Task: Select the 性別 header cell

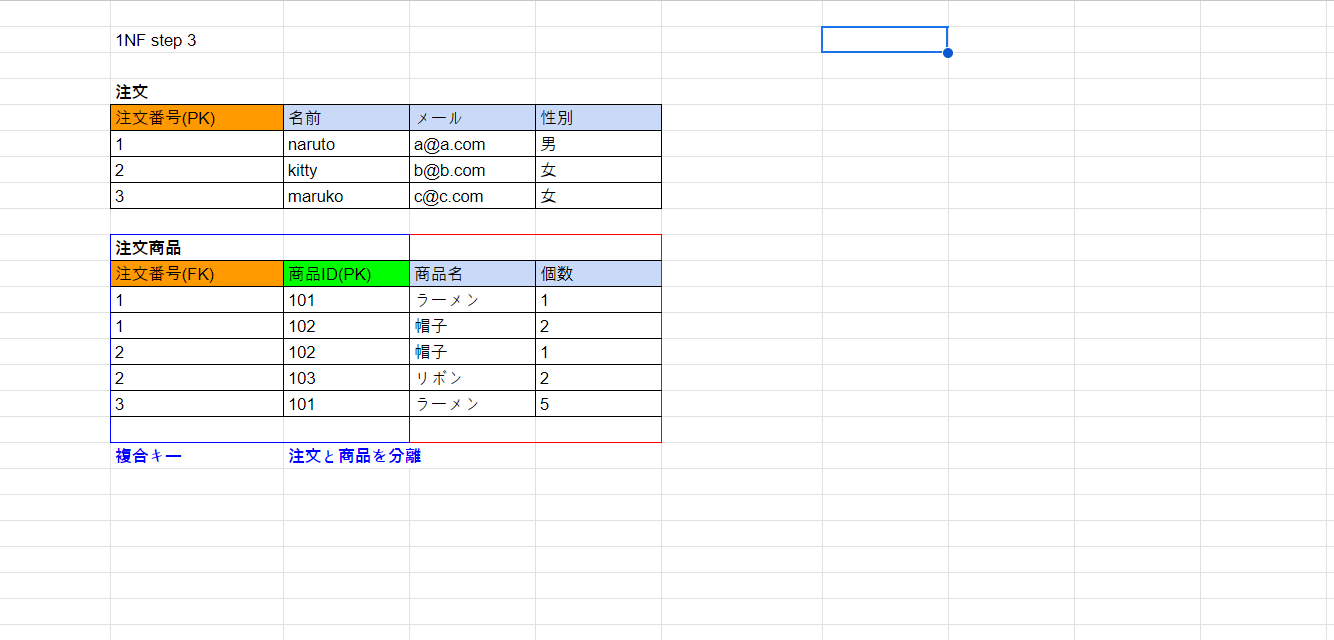Action: [x=598, y=118]
